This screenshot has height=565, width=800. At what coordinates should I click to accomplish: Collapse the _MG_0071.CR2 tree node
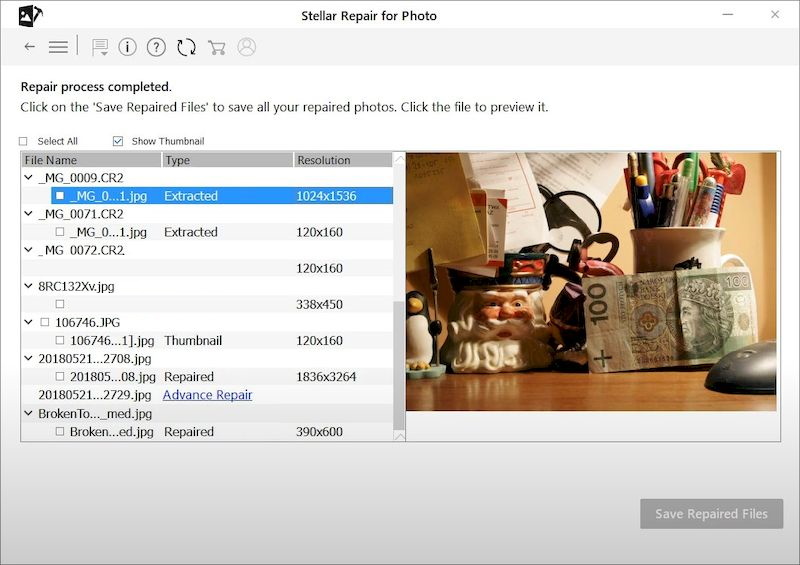point(29,213)
